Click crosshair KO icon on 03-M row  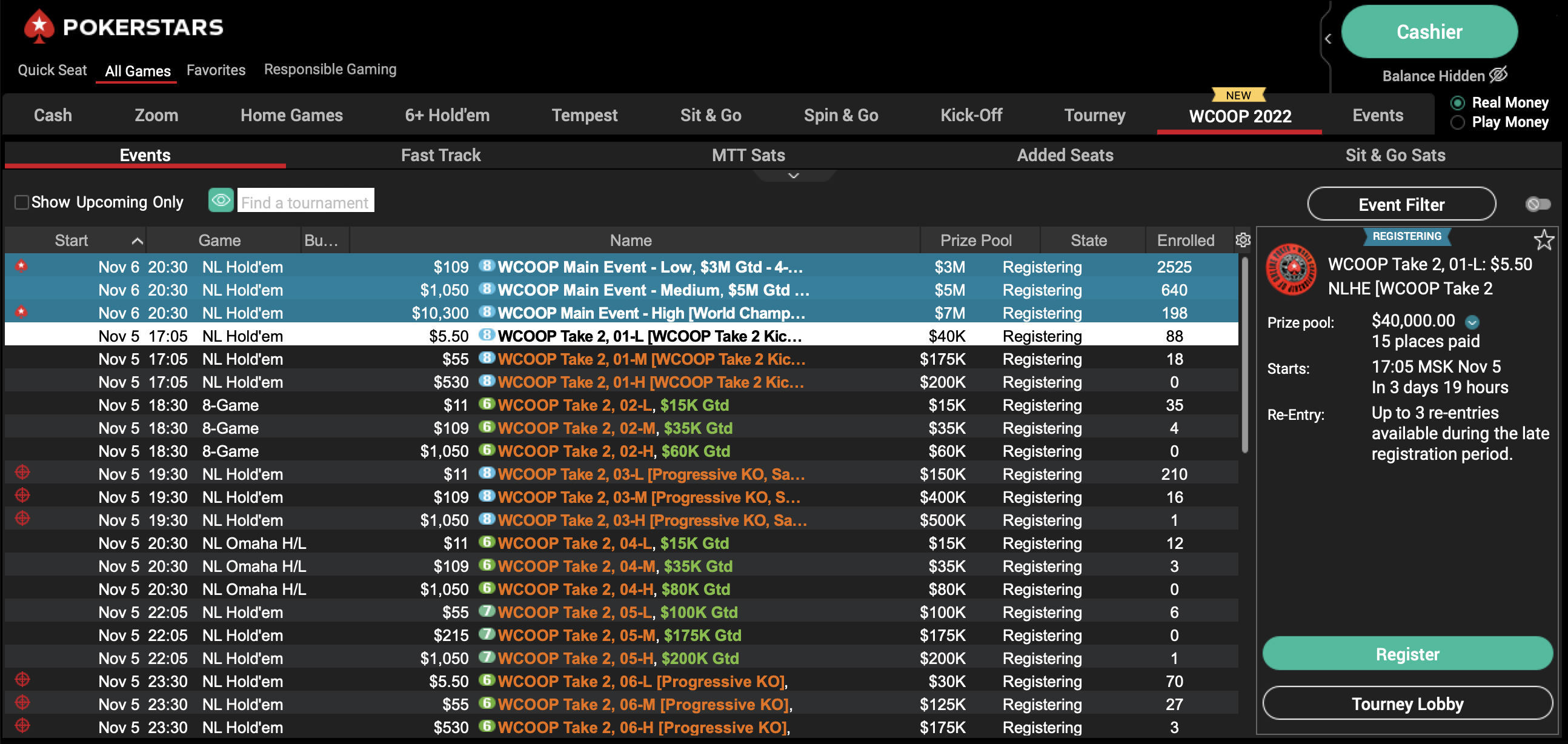[x=22, y=495]
